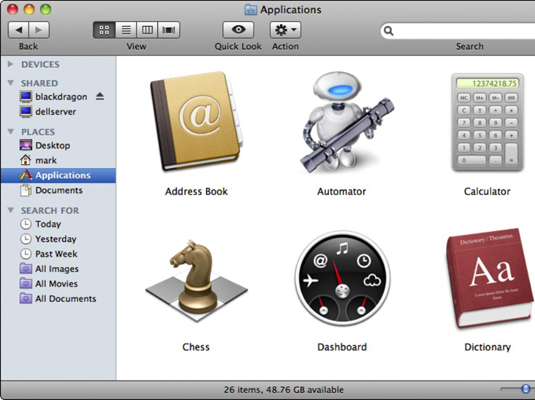
Task: Collapse the SHARED section
Action: 11,83
